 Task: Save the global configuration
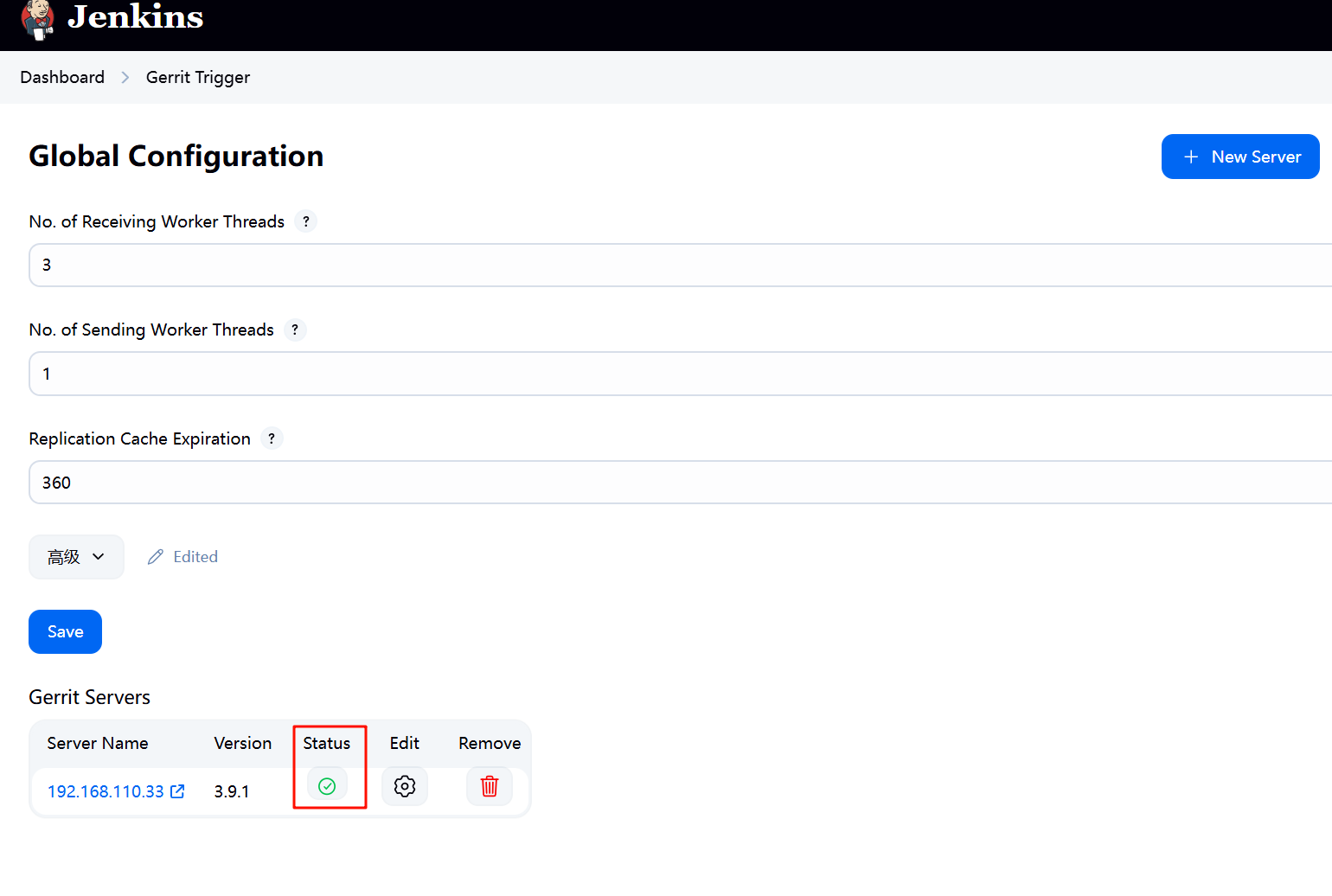65,631
